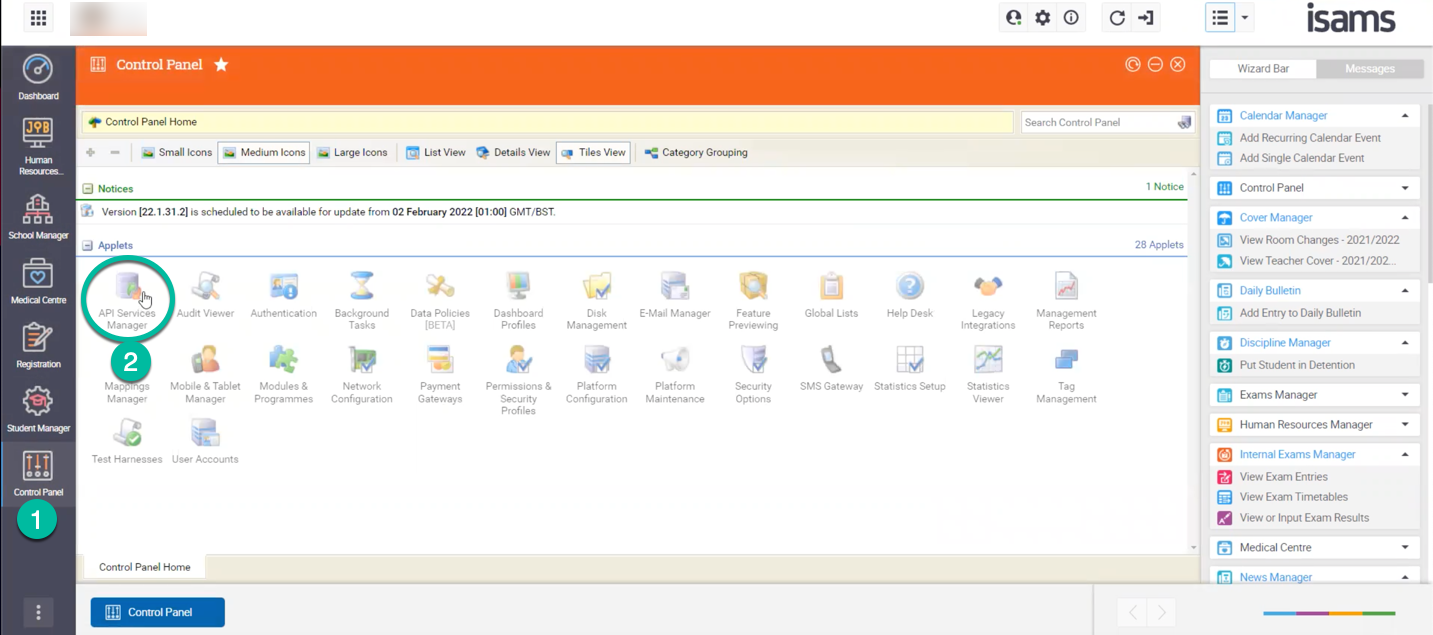Enable Category Grouping
This screenshot has height=635, width=1433.
coord(695,153)
